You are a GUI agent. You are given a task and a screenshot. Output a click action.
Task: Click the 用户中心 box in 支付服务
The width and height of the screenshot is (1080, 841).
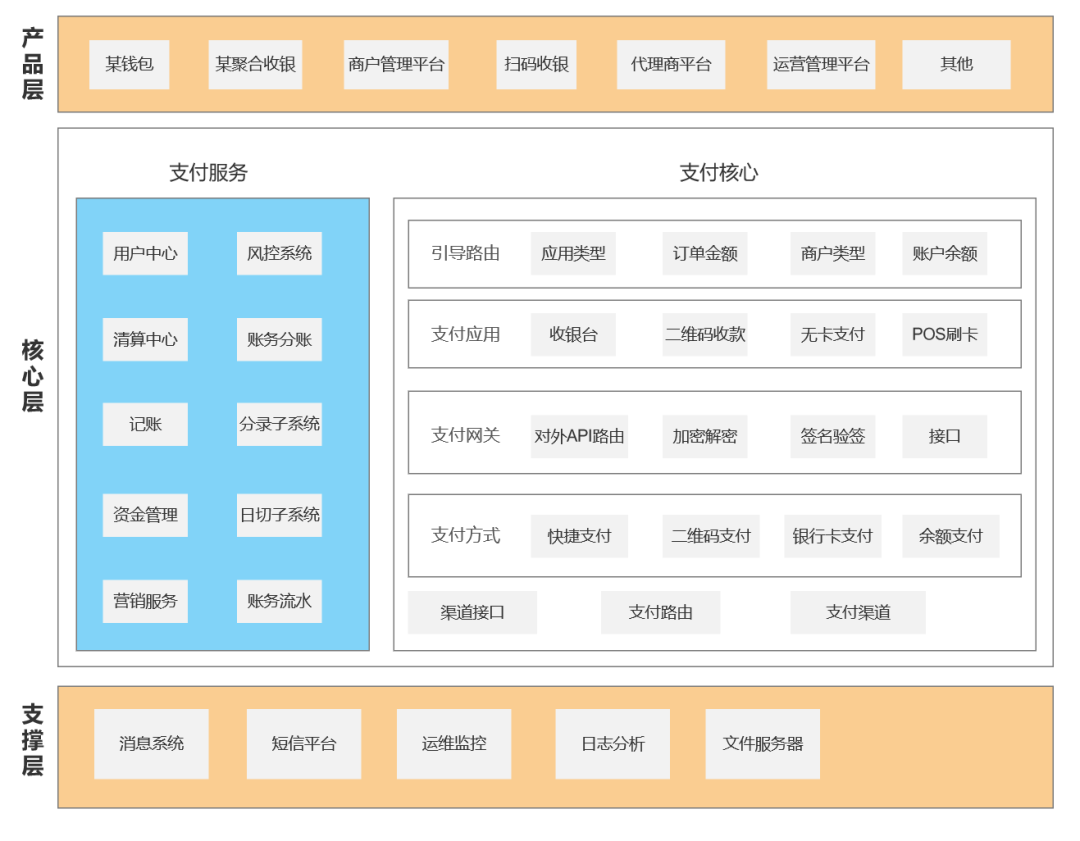click(x=145, y=254)
